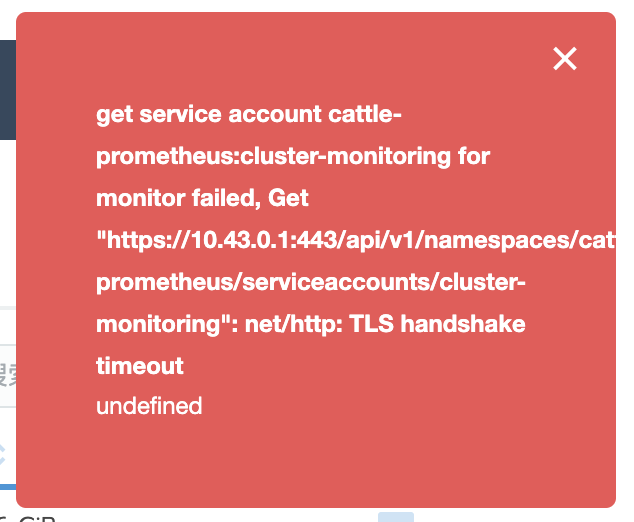
Task: Click the "GiB" label below the notification
Action: [x=38, y=517]
